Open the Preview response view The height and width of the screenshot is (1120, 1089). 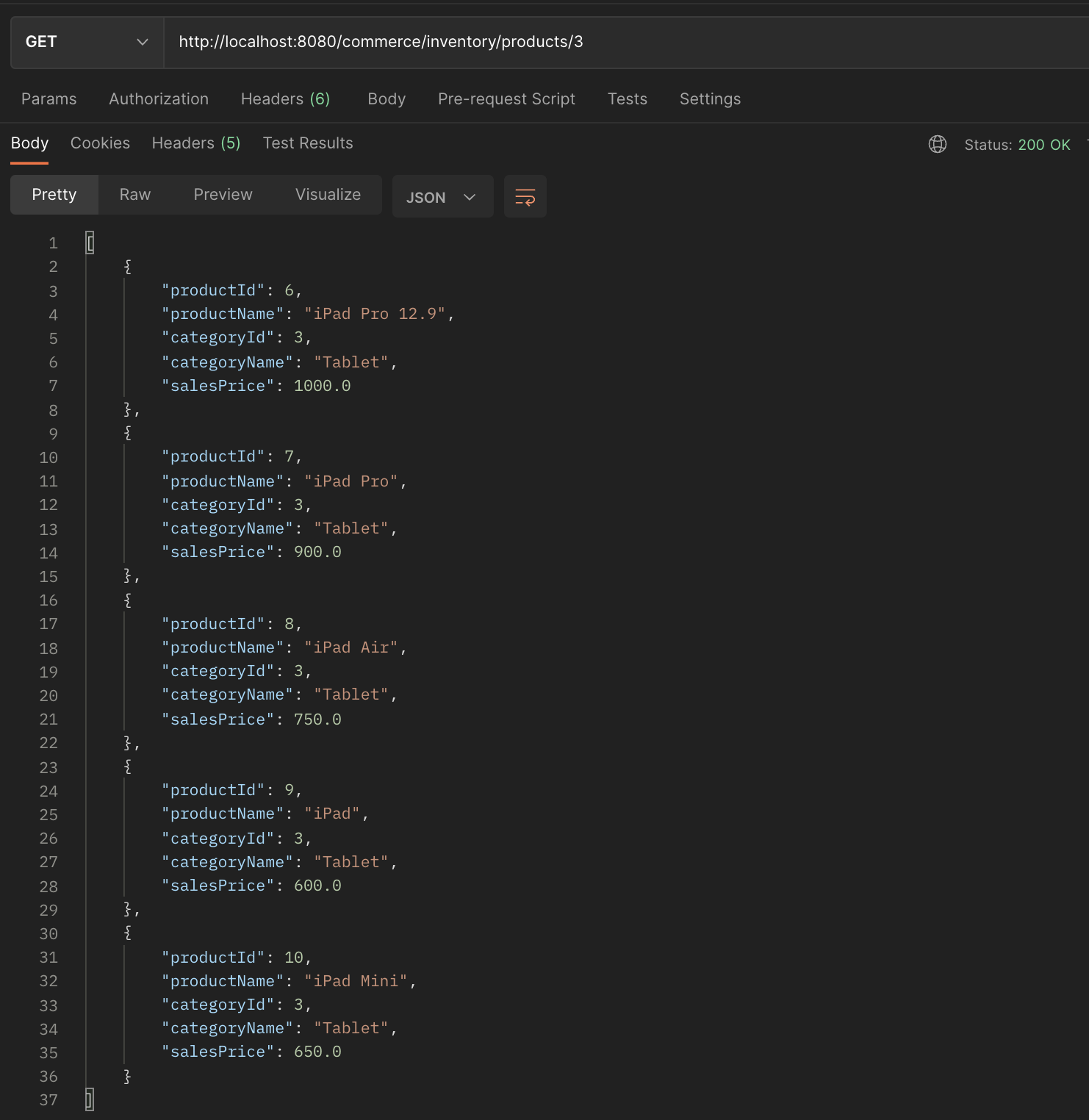coord(223,194)
